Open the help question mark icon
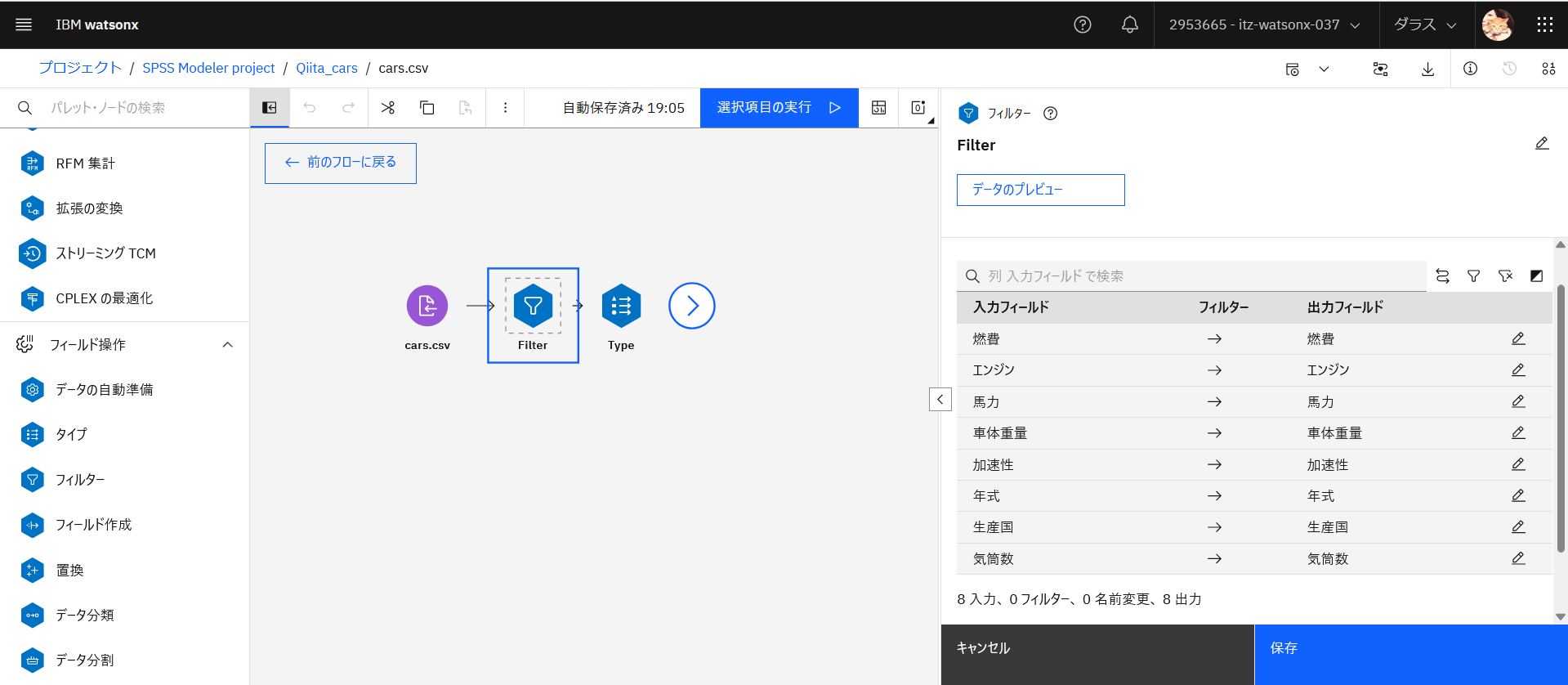The image size is (1568, 685). coord(1083,25)
